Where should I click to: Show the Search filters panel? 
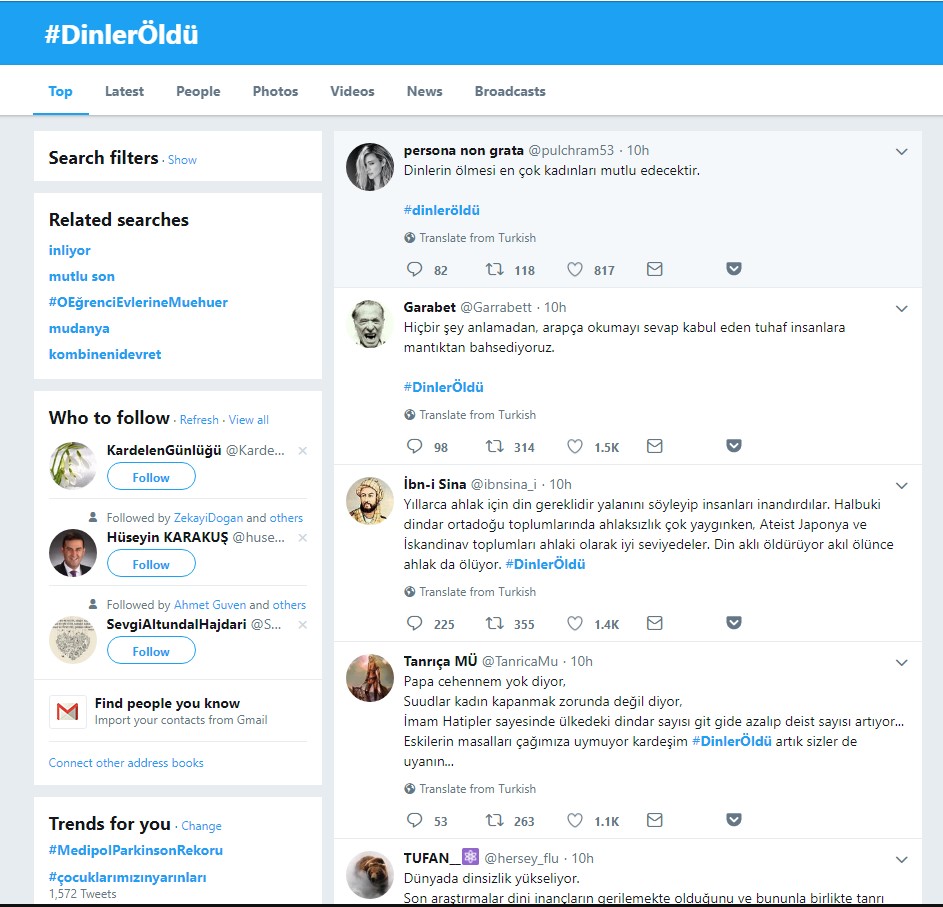[x=182, y=160]
